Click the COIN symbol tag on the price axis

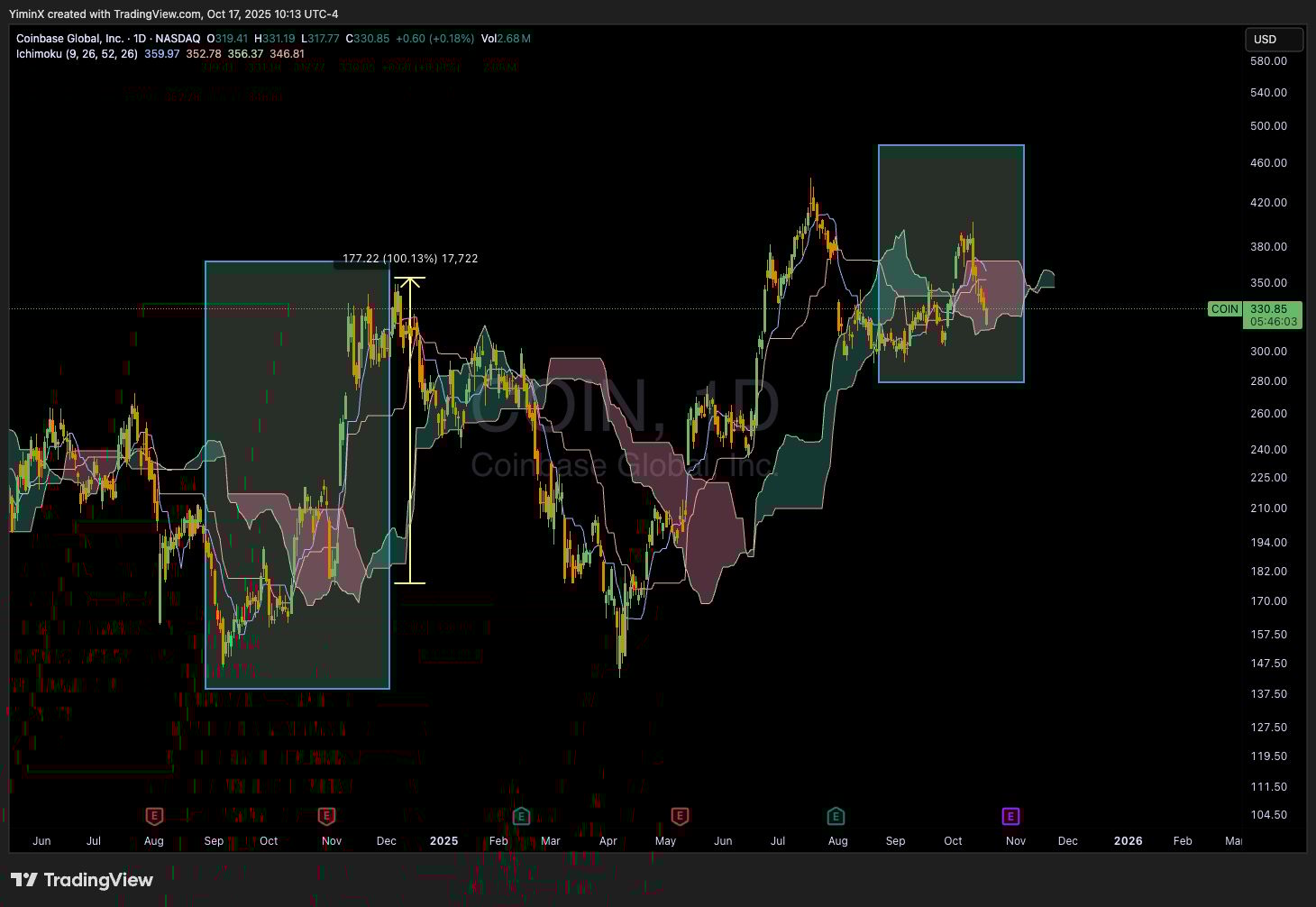coord(1224,308)
